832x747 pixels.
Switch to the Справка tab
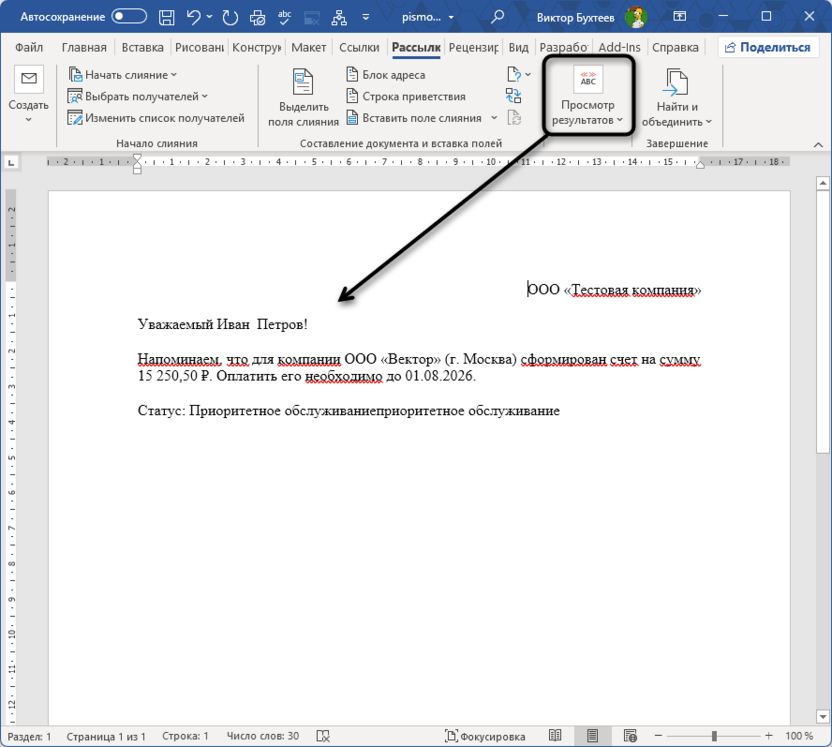pos(675,48)
